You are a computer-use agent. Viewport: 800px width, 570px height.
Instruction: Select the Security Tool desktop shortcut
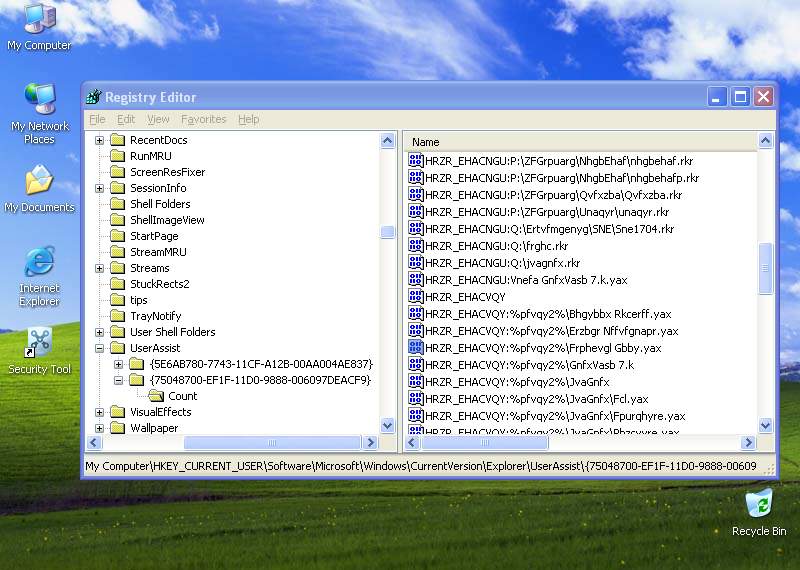[39, 351]
